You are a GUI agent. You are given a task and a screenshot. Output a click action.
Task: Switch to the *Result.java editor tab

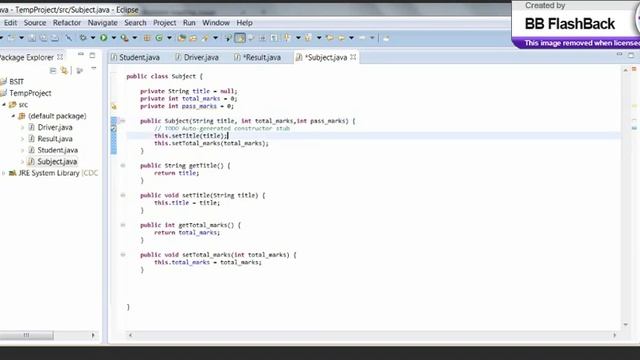(x=258, y=58)
